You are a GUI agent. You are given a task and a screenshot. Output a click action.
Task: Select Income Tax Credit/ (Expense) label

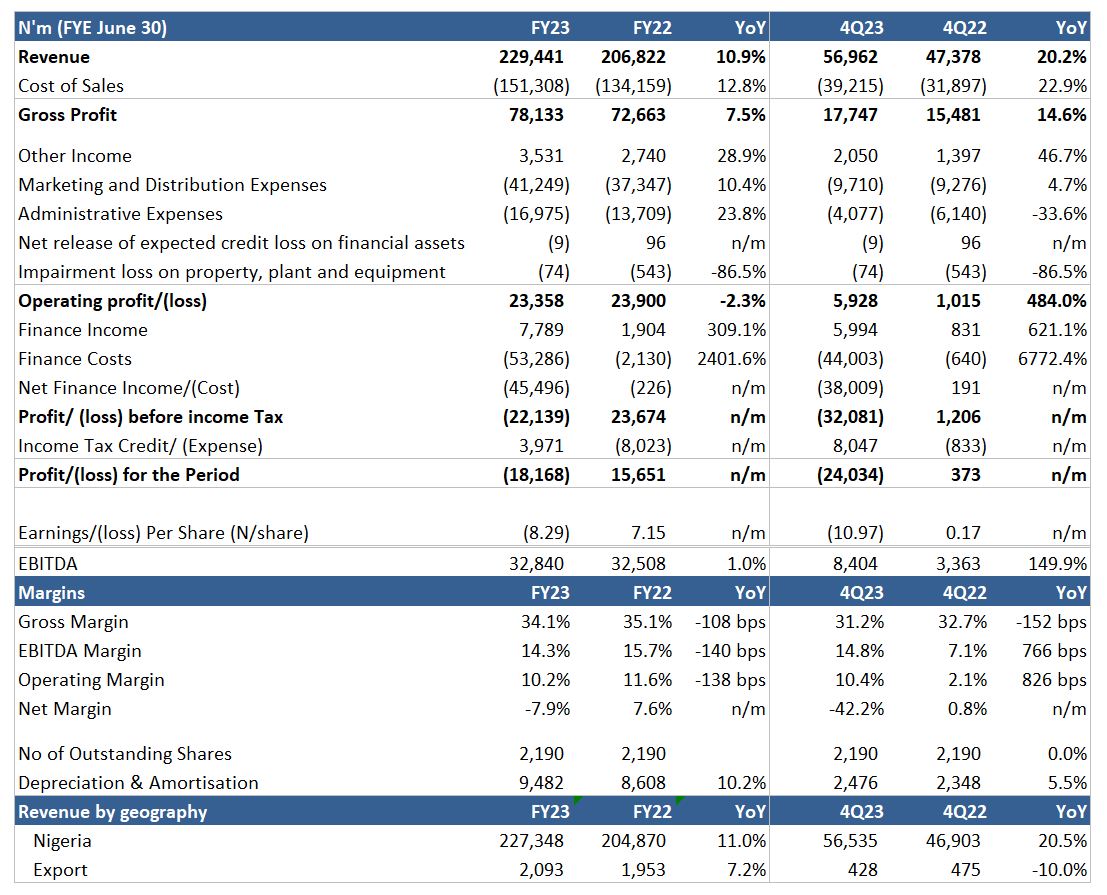click(138, 446)
